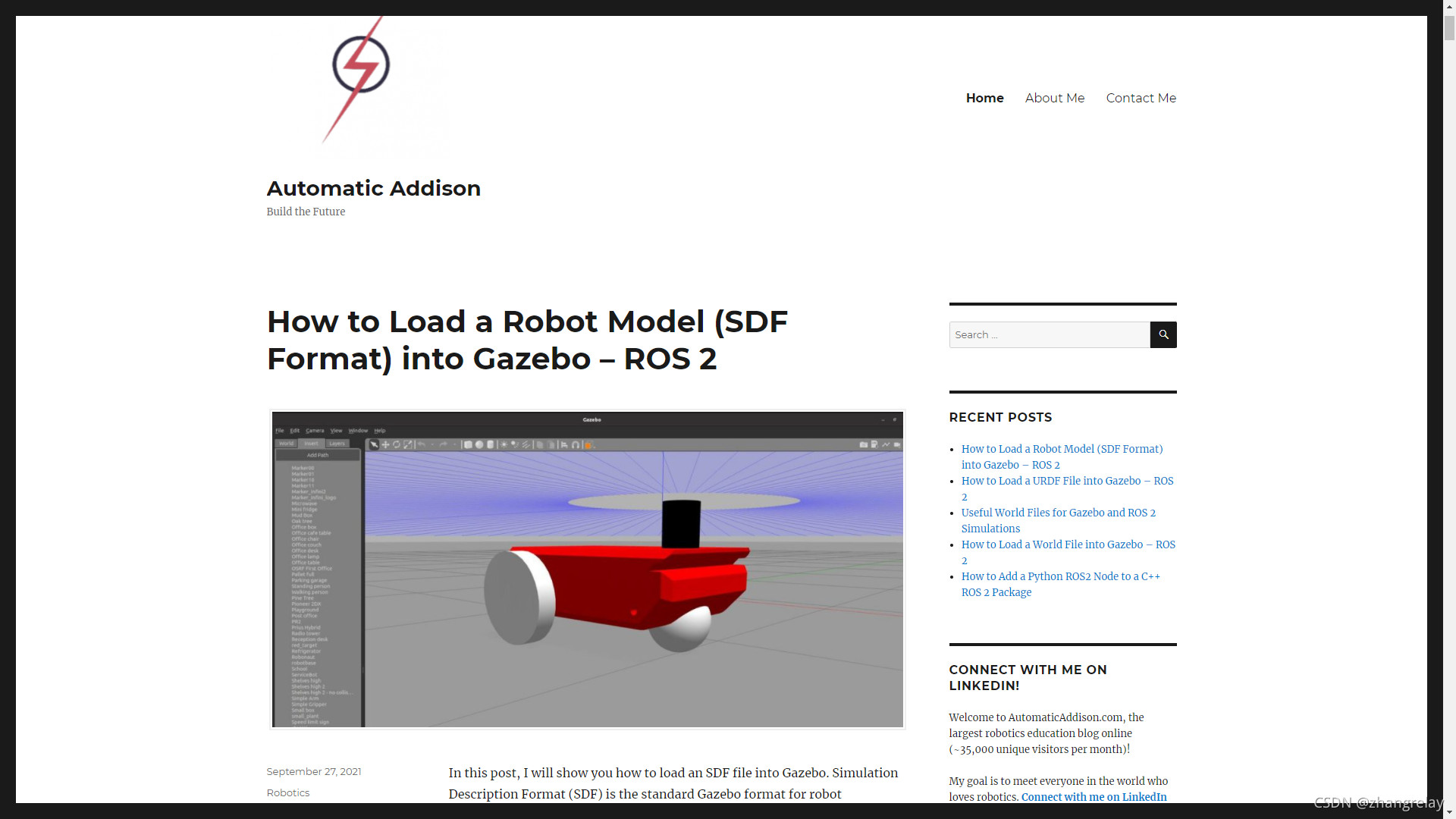Click the magnifier search submit button

(1163, 334)
